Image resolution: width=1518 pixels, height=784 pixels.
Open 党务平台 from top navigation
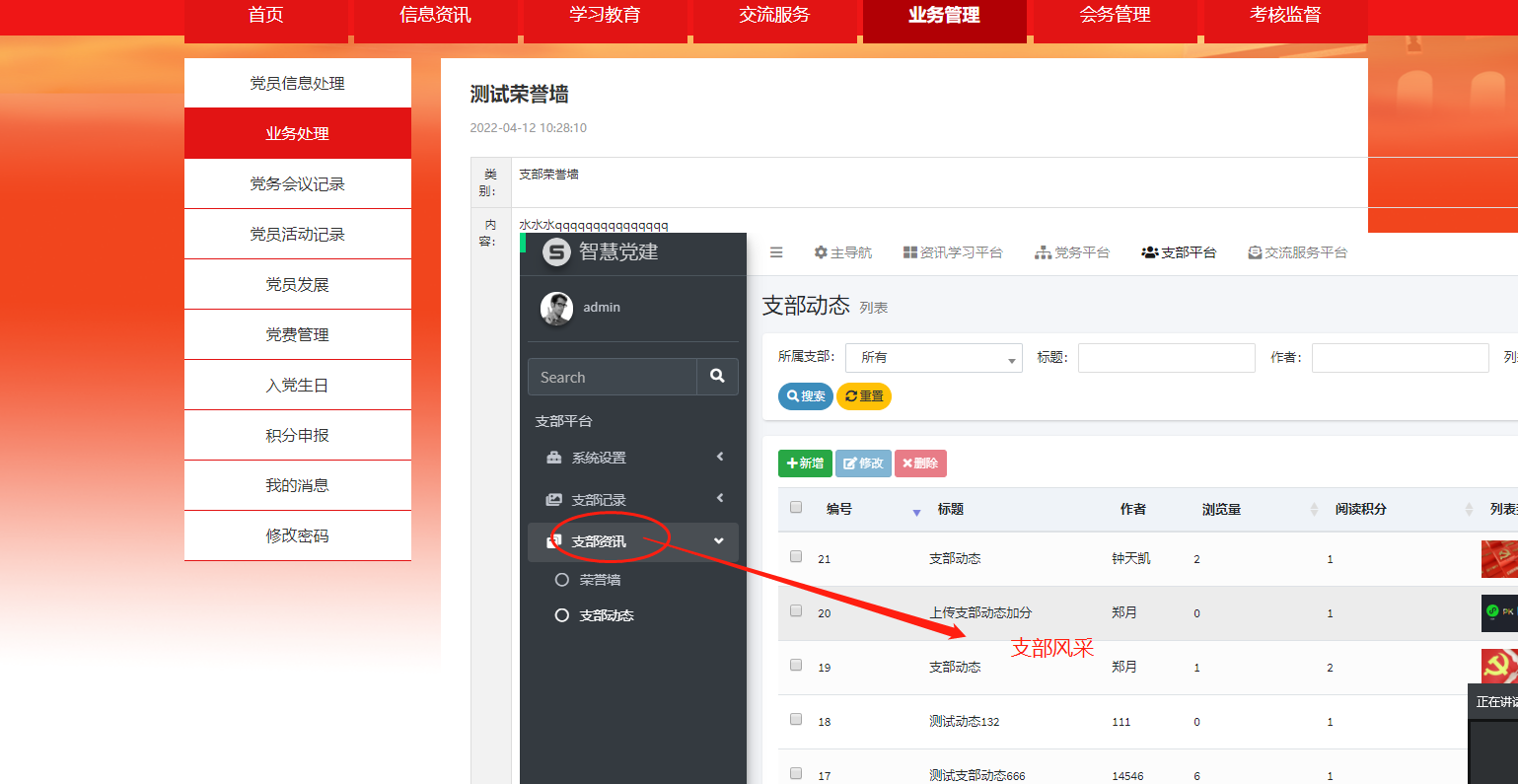pyautogui.click(x=1072, y=252)
